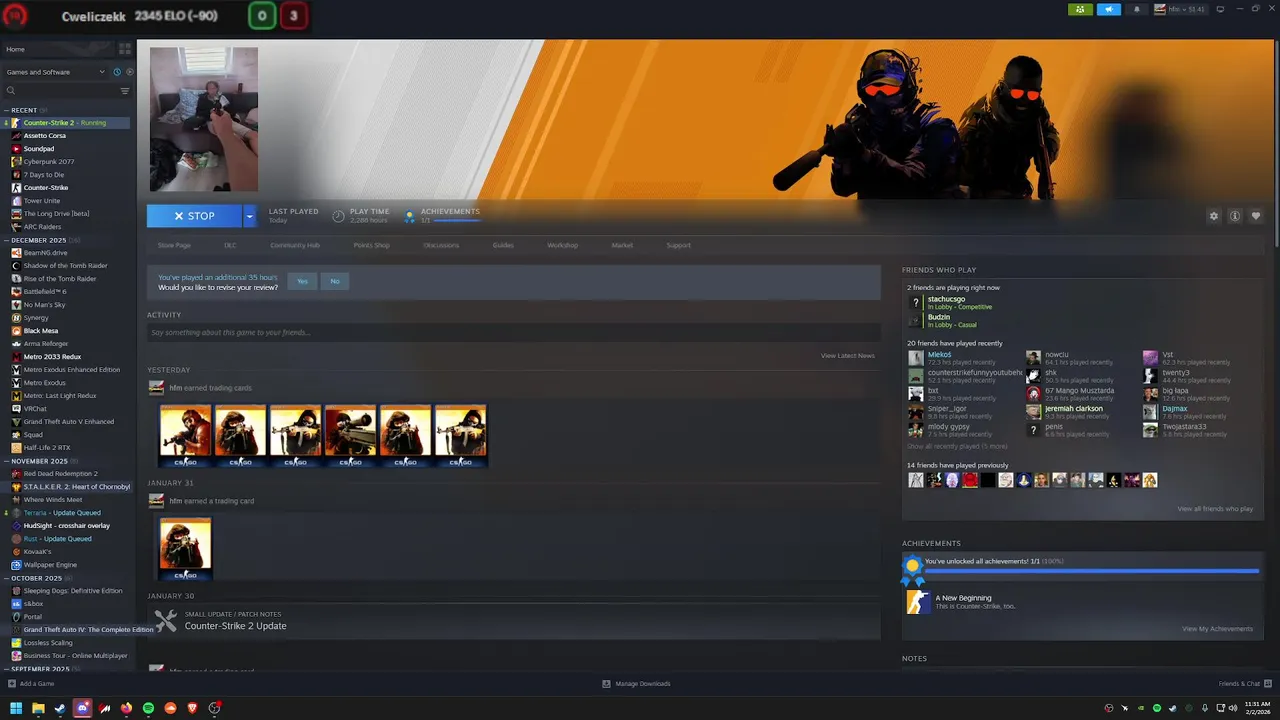Screen dimensions: 1280x720
Task: Click Soundpad game icon in list
Action: (x=16, y=149)
